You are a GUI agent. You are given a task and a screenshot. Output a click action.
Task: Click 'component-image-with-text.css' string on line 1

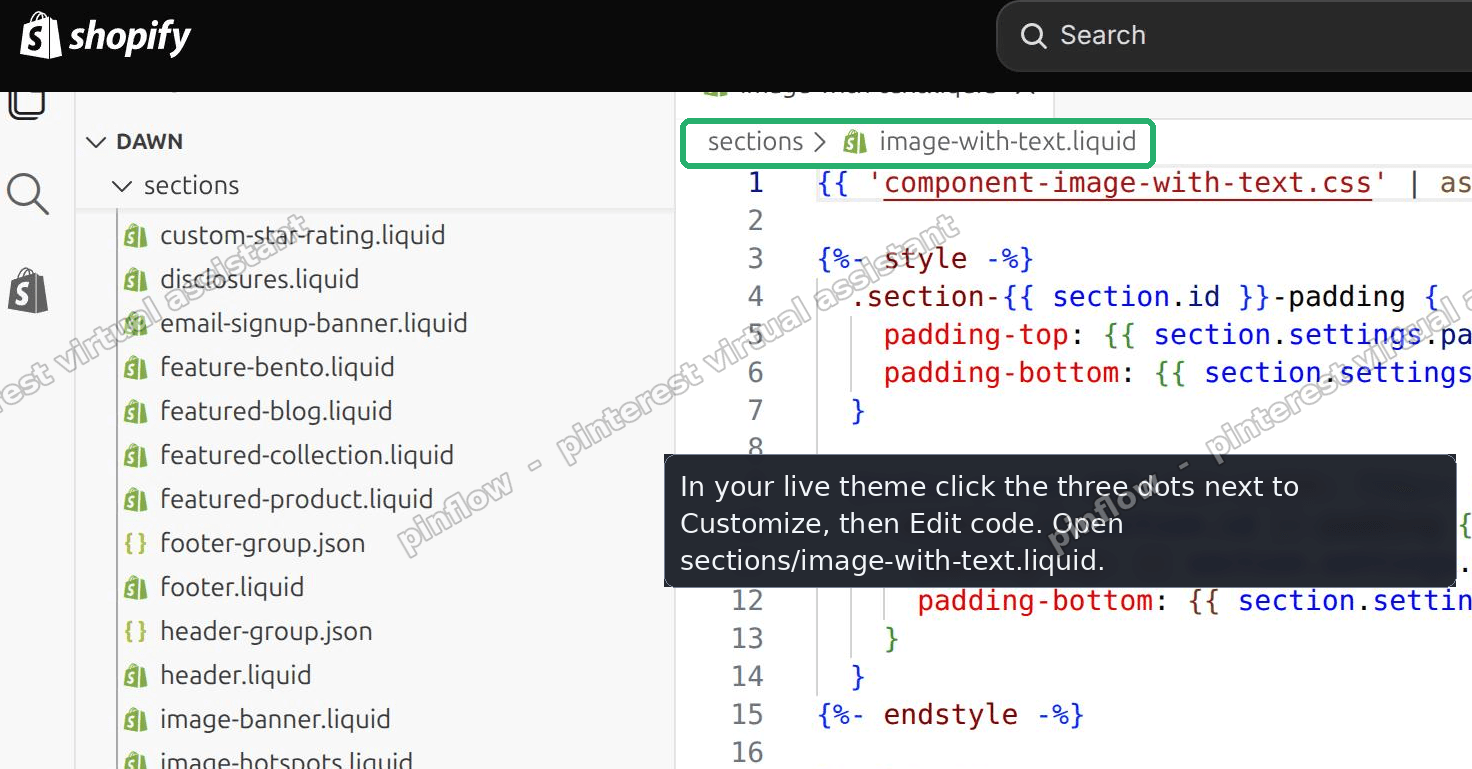(1128, 183)
